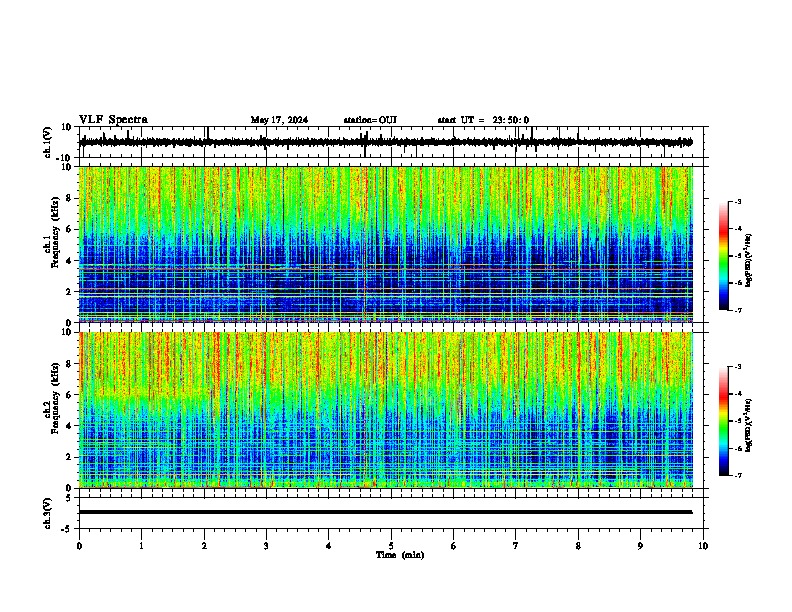792x612 pixels.
Task: Click the date 'May 17, 2024'
Action: [279, 120]
